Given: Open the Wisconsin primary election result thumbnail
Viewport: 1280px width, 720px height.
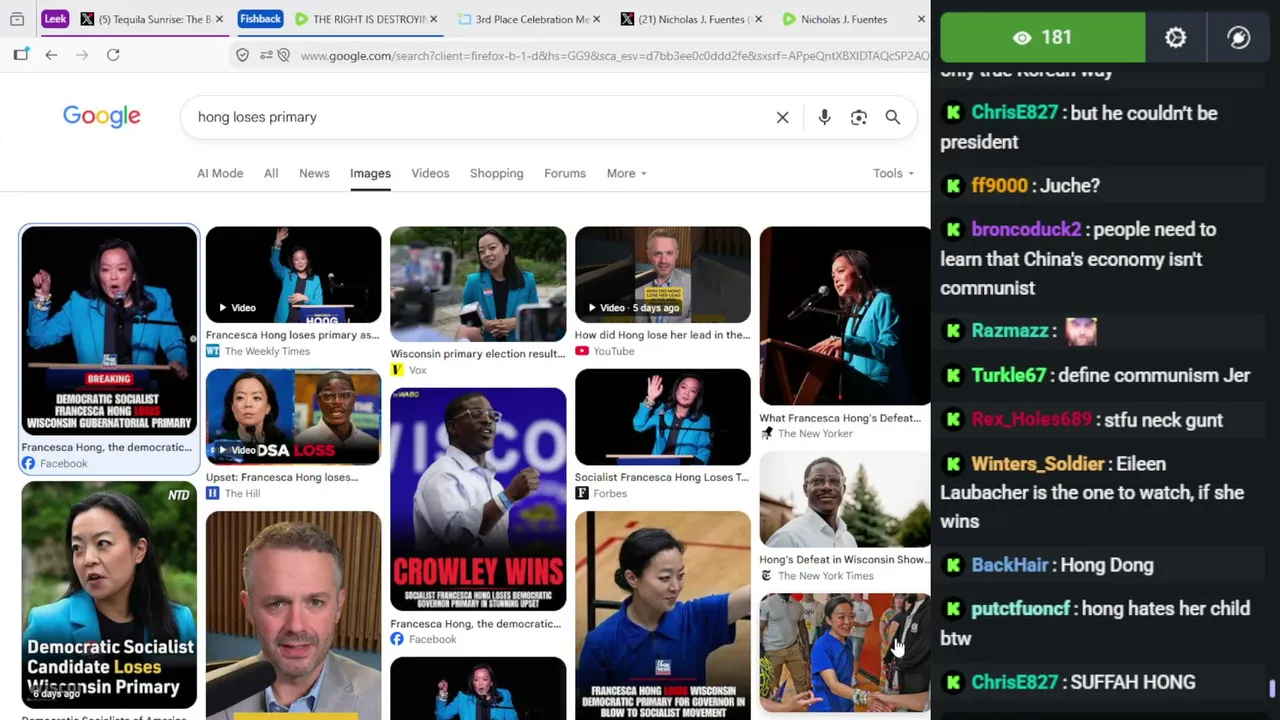Looking at the screenshot, I should point(478,284).
